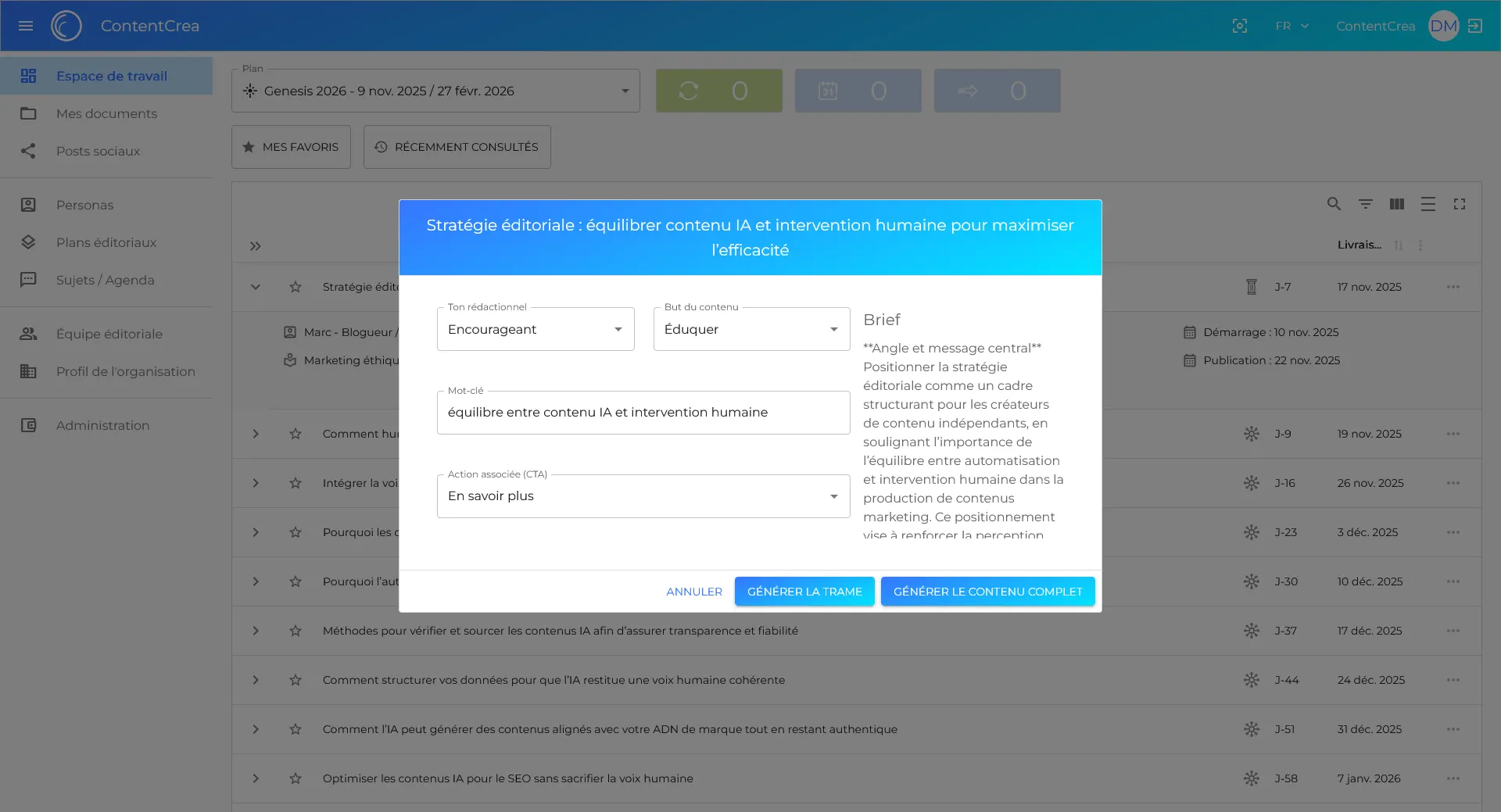The width and height of the screenshot is (1501, 812).
Task: Go to Mes documents in sidebar
Action: (x=106, y=113)
